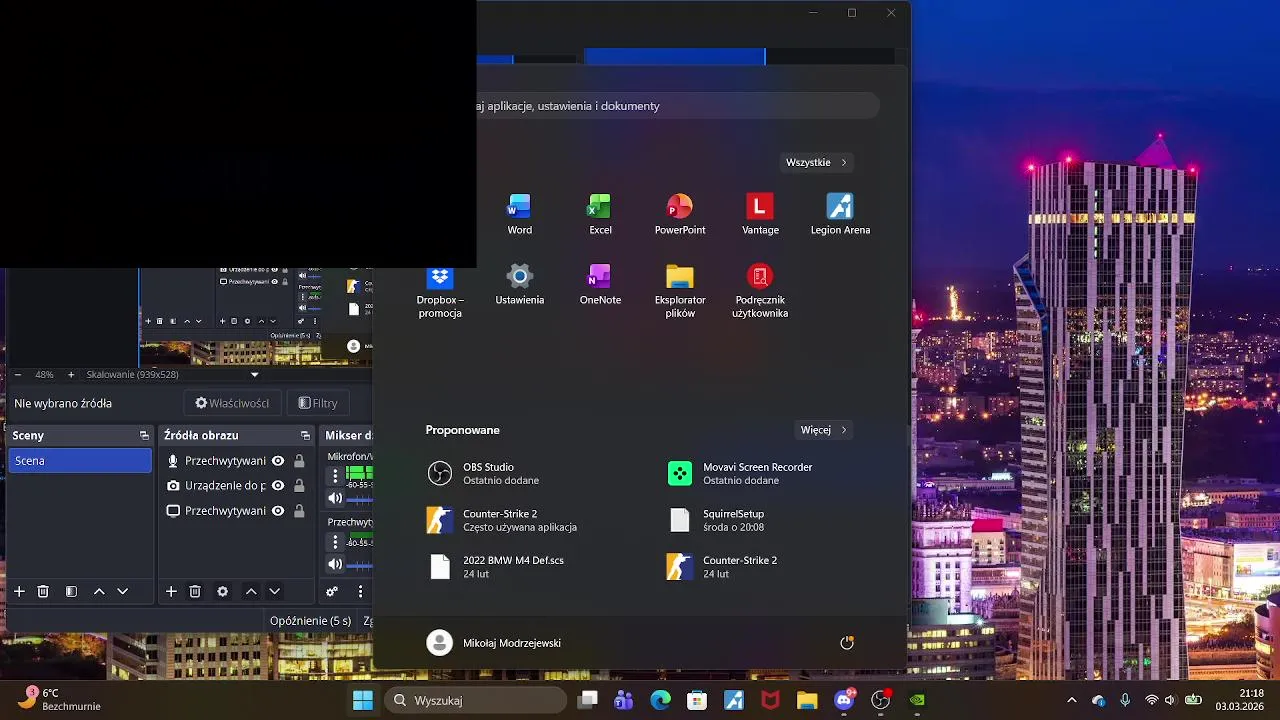Open Legion Arena app
The height and width of the screenshot is (720, 1280).
(x=840, y=214)
